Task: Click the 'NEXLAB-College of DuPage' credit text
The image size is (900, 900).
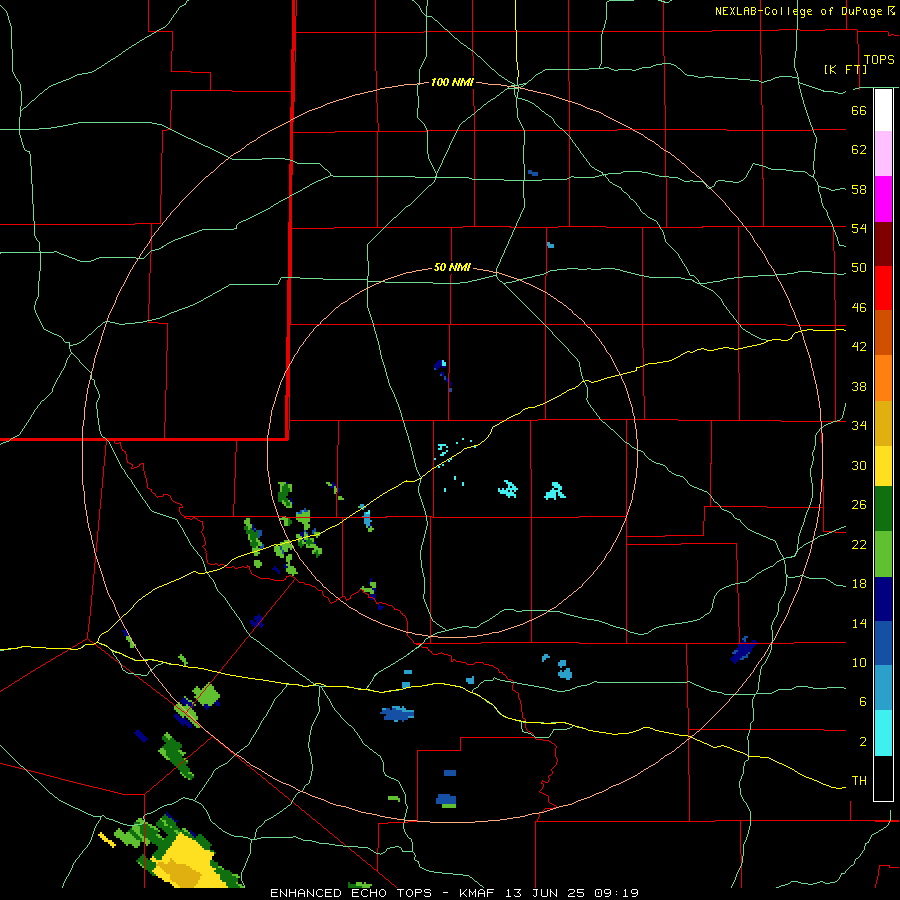Action: pos(799,11)
